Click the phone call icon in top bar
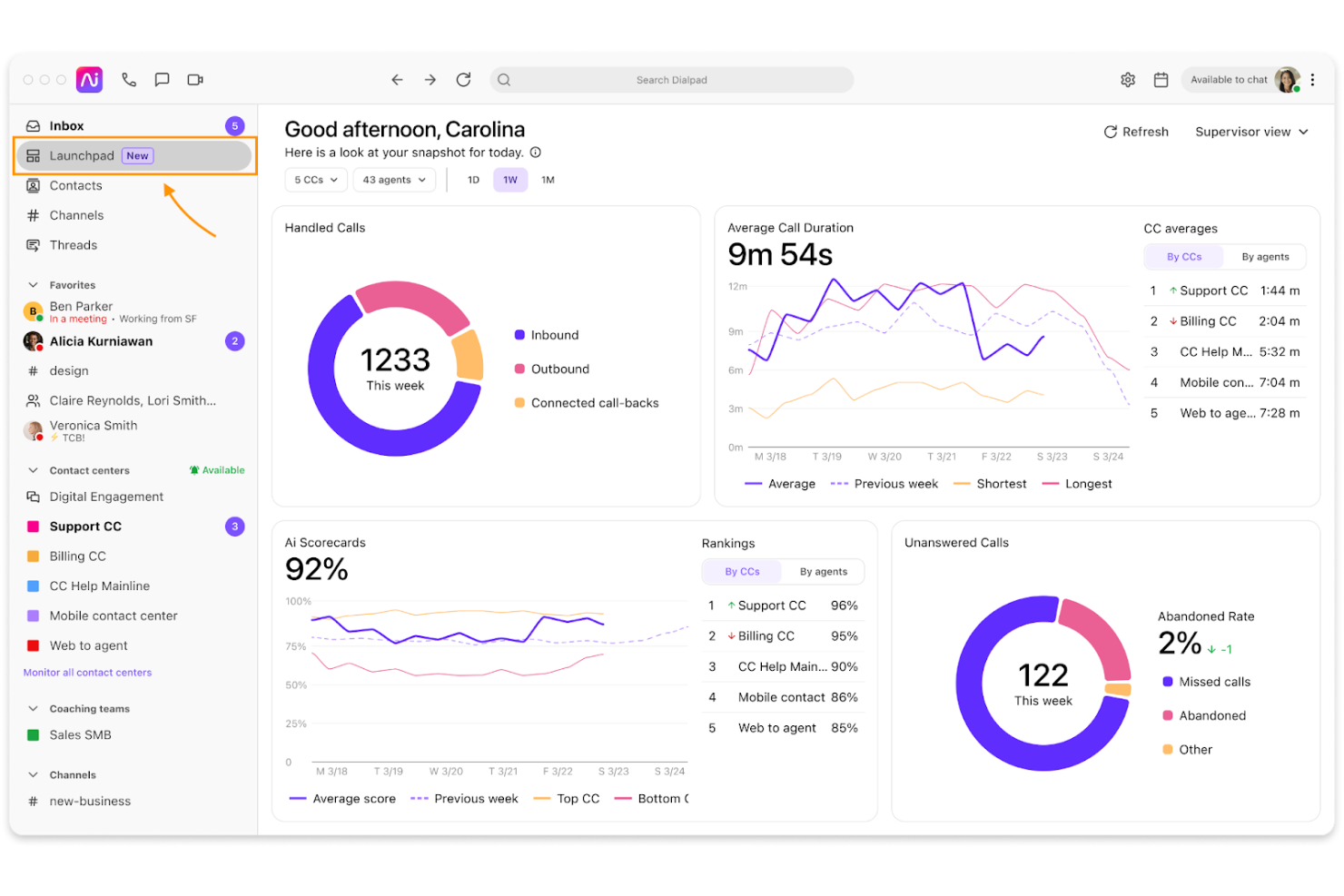 (x=129, y=80)
